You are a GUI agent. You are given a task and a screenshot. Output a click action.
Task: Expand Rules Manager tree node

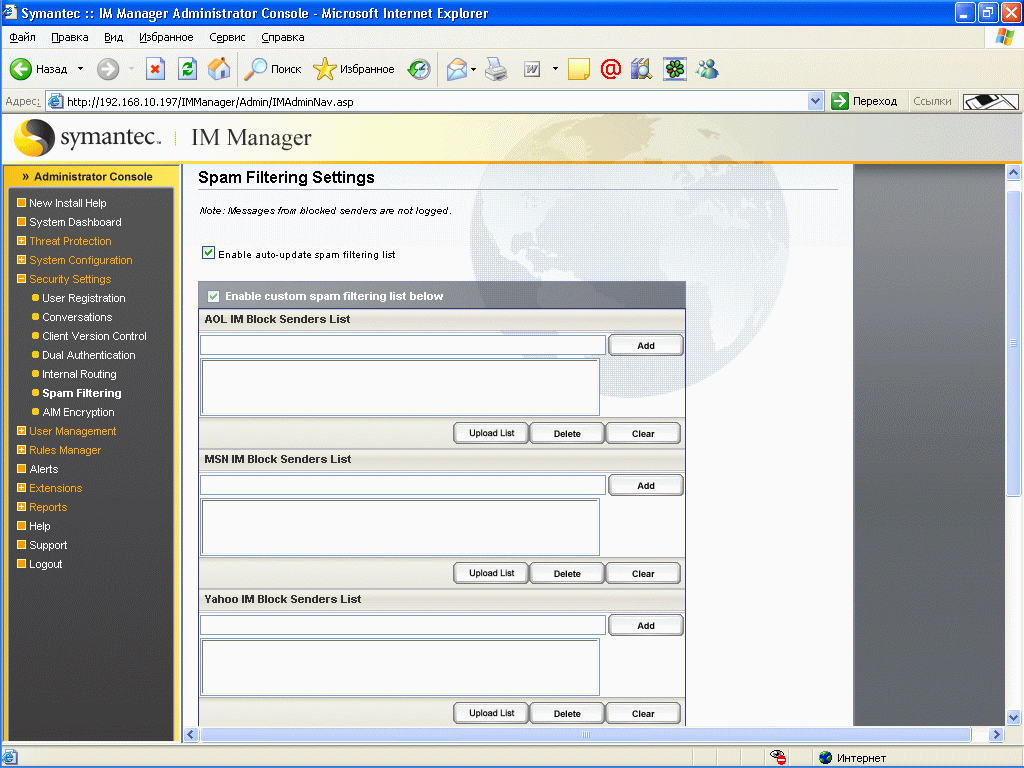click(x=21, y=449)
